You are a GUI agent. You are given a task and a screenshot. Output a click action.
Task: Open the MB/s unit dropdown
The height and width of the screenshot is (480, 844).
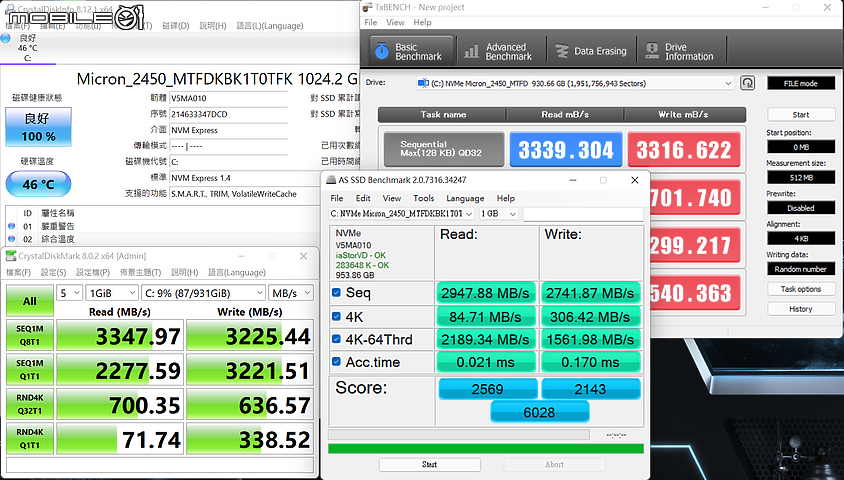click(x=291, y=293)
